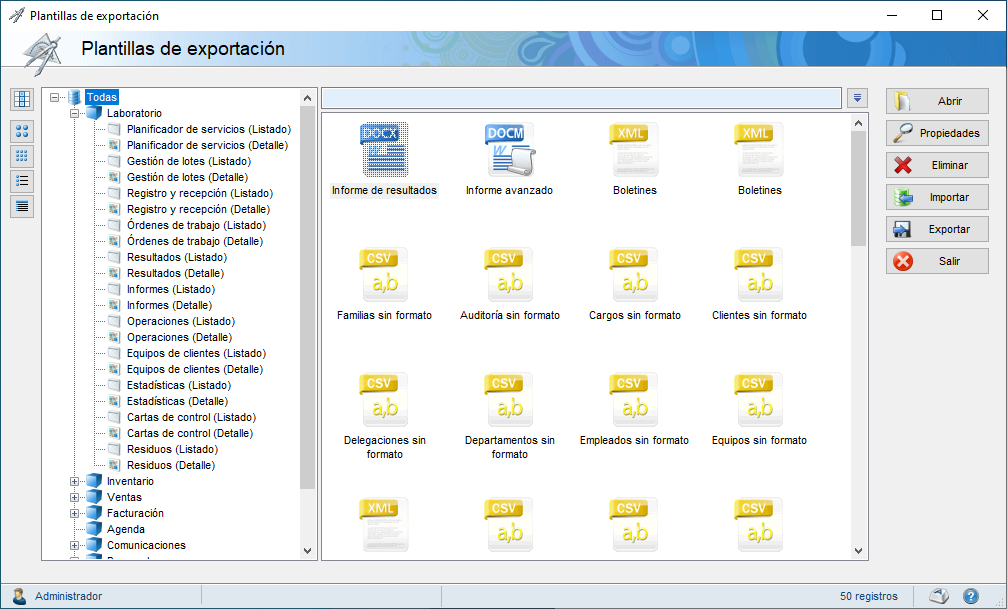Click the Facturación cube icon

tap(94, 513)
